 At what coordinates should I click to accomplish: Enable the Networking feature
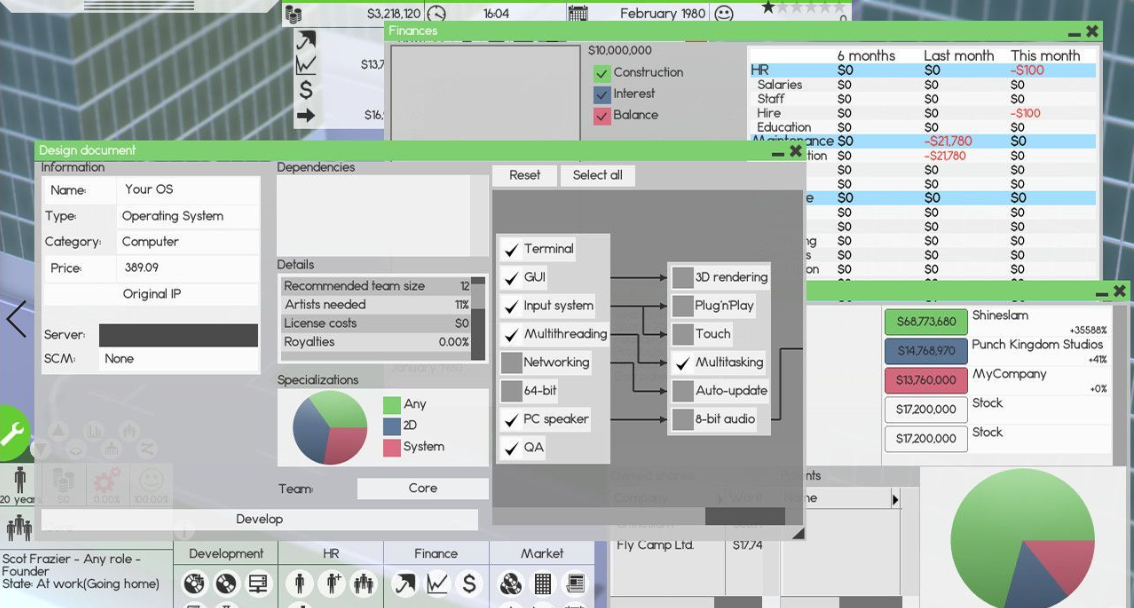point(511,363)
